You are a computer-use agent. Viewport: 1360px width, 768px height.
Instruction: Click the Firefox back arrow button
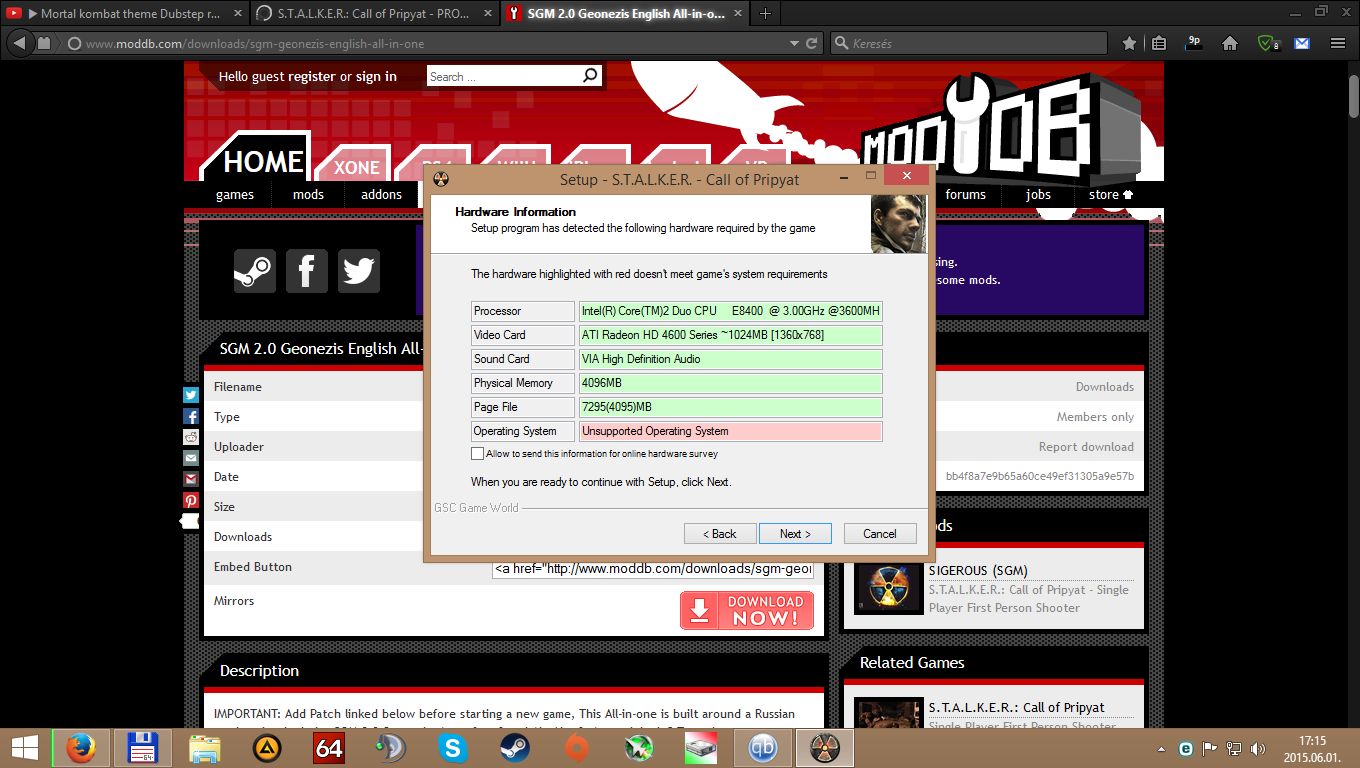tap(19, 43)
